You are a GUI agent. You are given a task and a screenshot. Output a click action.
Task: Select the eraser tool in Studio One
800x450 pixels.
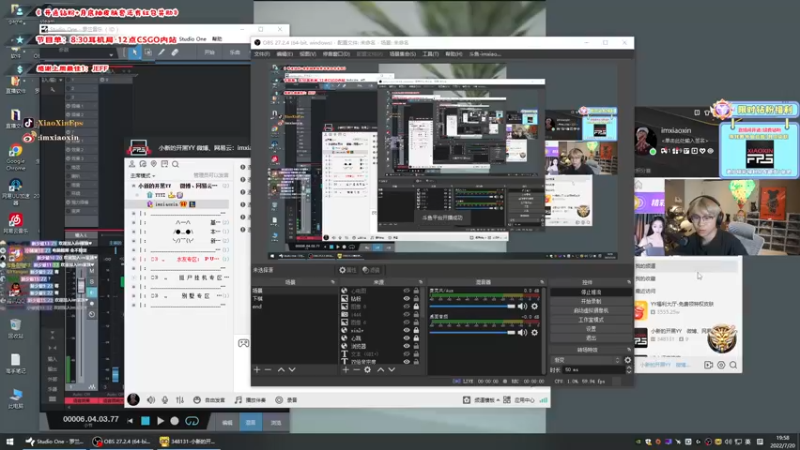point(174,52)
